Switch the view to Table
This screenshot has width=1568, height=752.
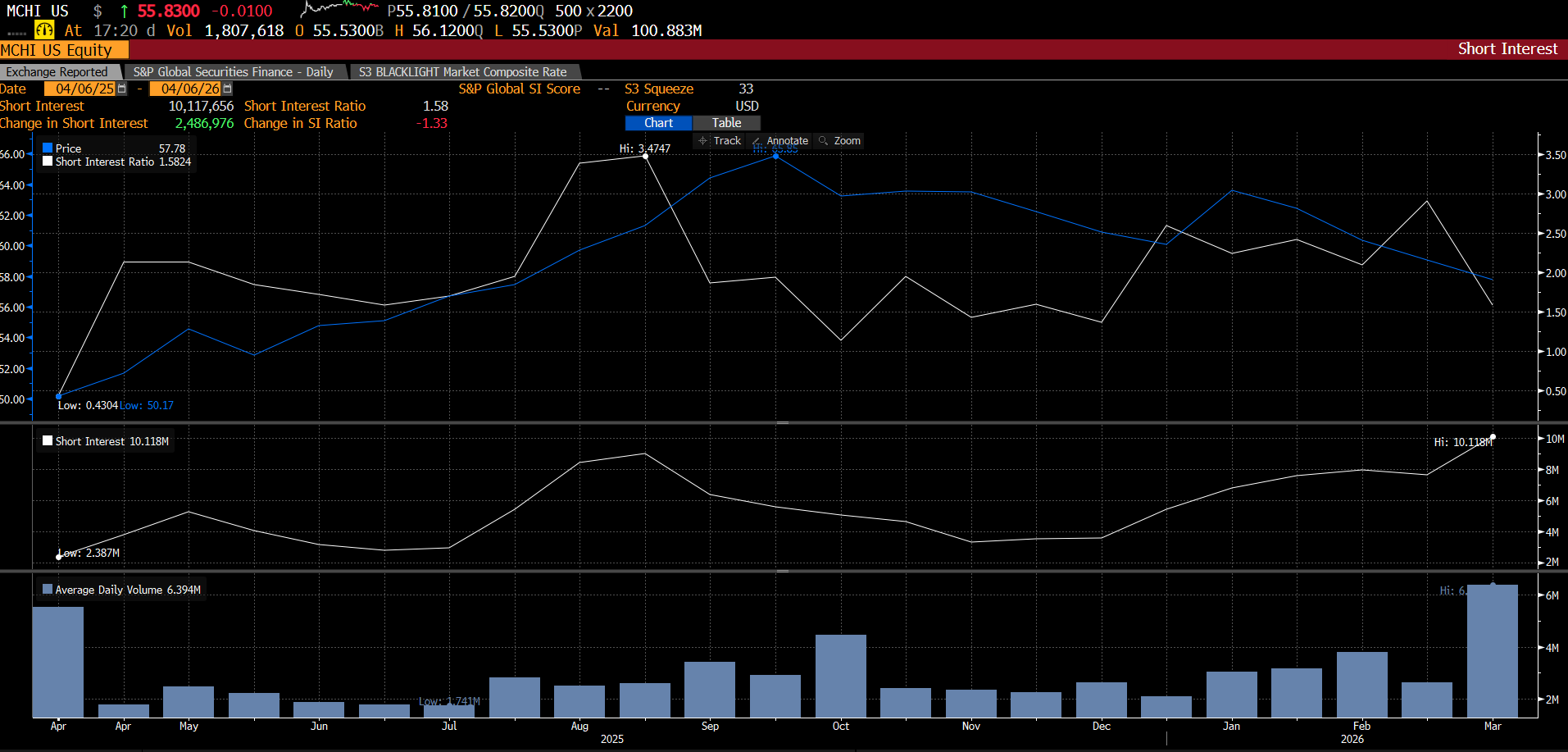click(726, 122)
